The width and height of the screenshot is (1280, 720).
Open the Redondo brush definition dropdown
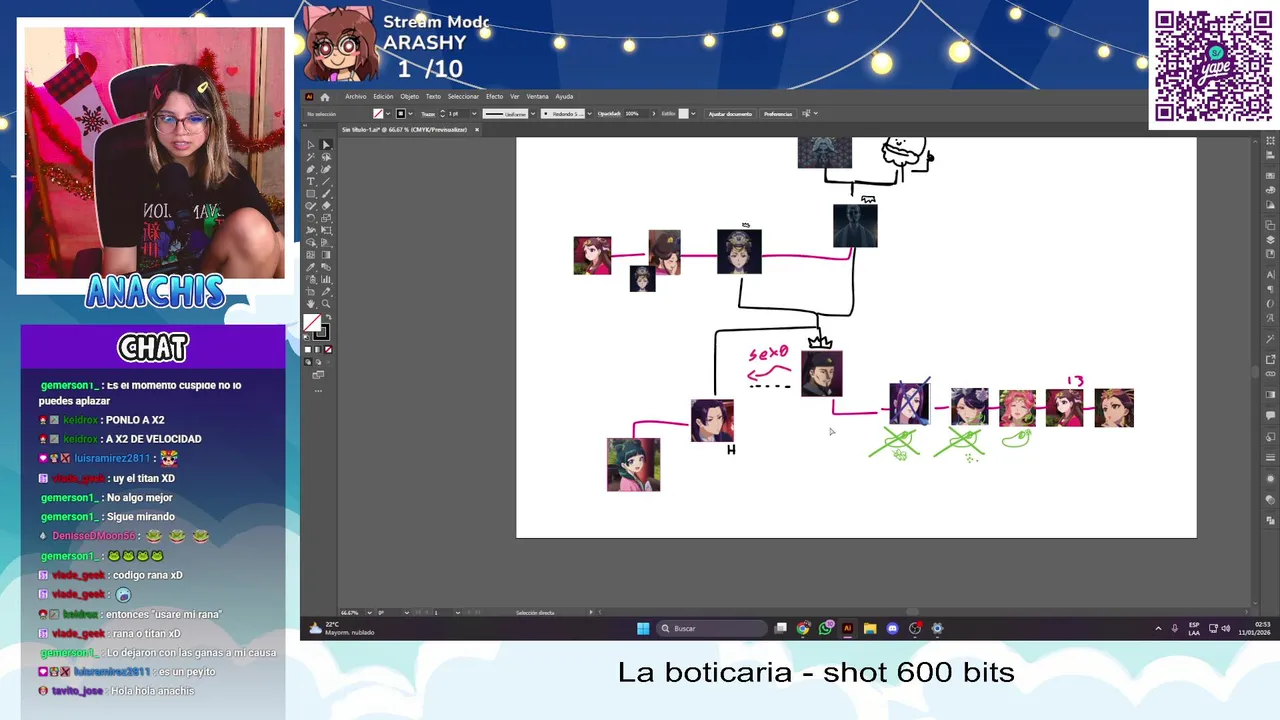tap(589, 113)
